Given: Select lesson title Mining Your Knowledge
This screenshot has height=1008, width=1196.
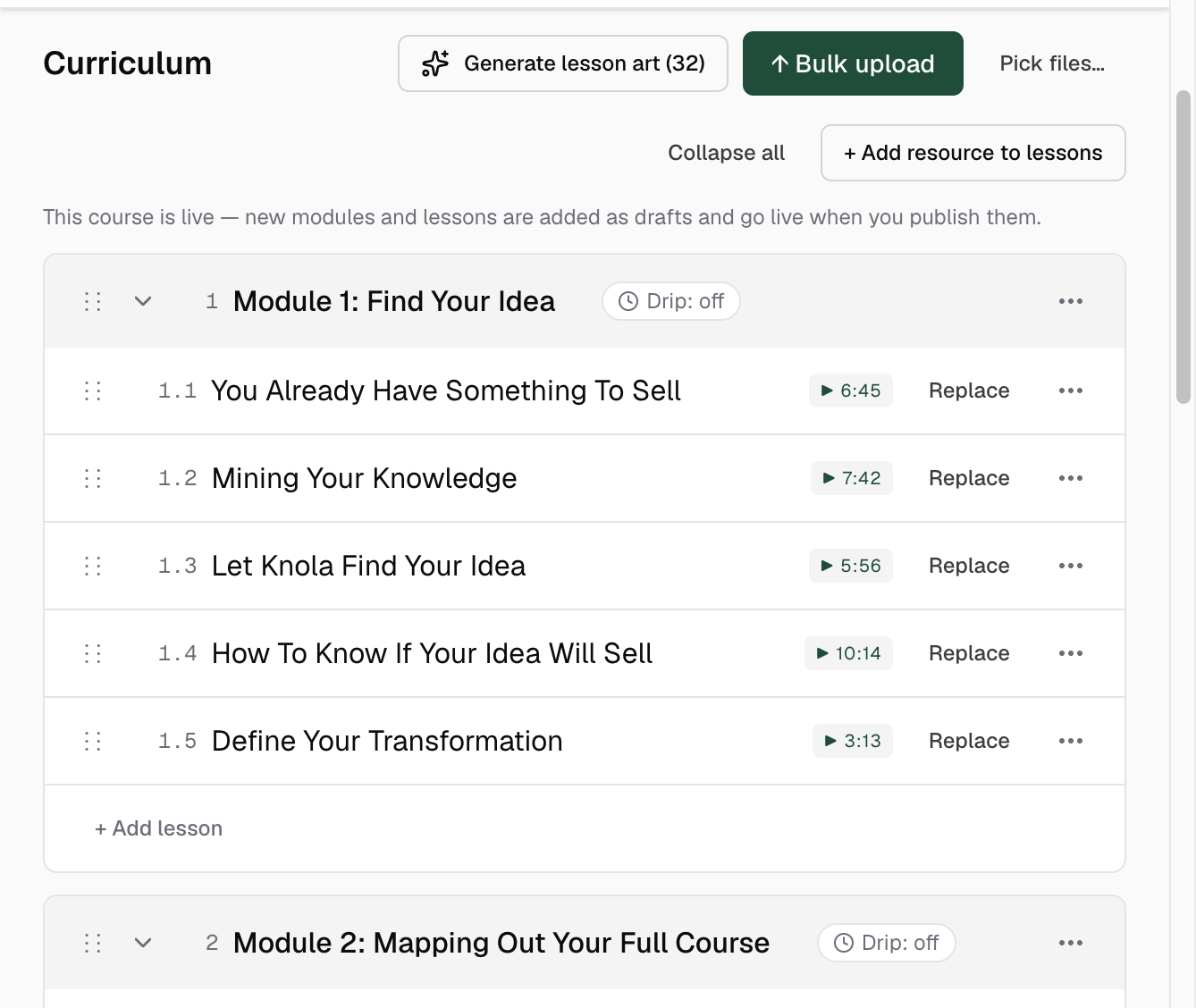Looking at the screenshot, I should (364, 478).
